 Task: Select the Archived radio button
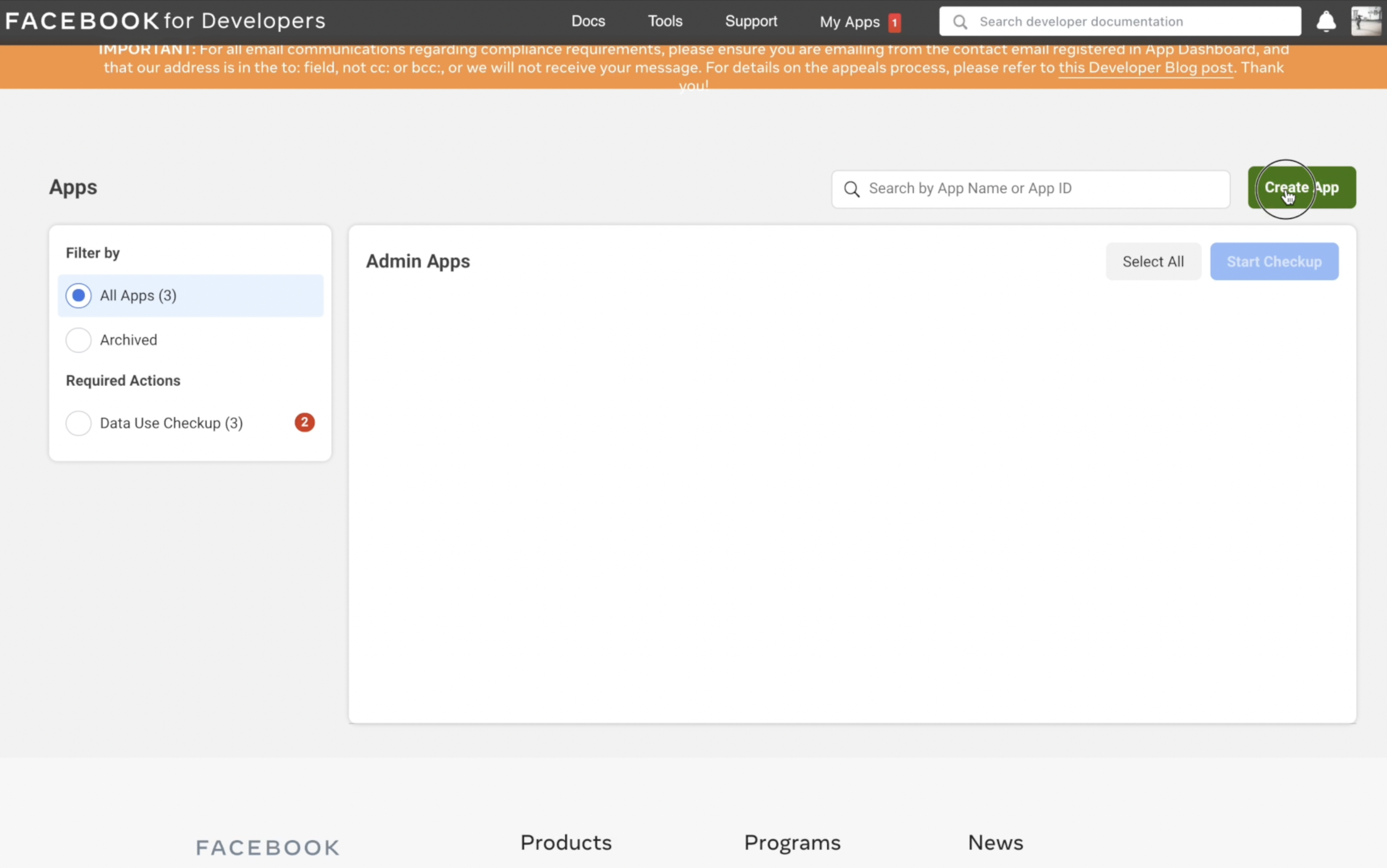tap(78, 340)
